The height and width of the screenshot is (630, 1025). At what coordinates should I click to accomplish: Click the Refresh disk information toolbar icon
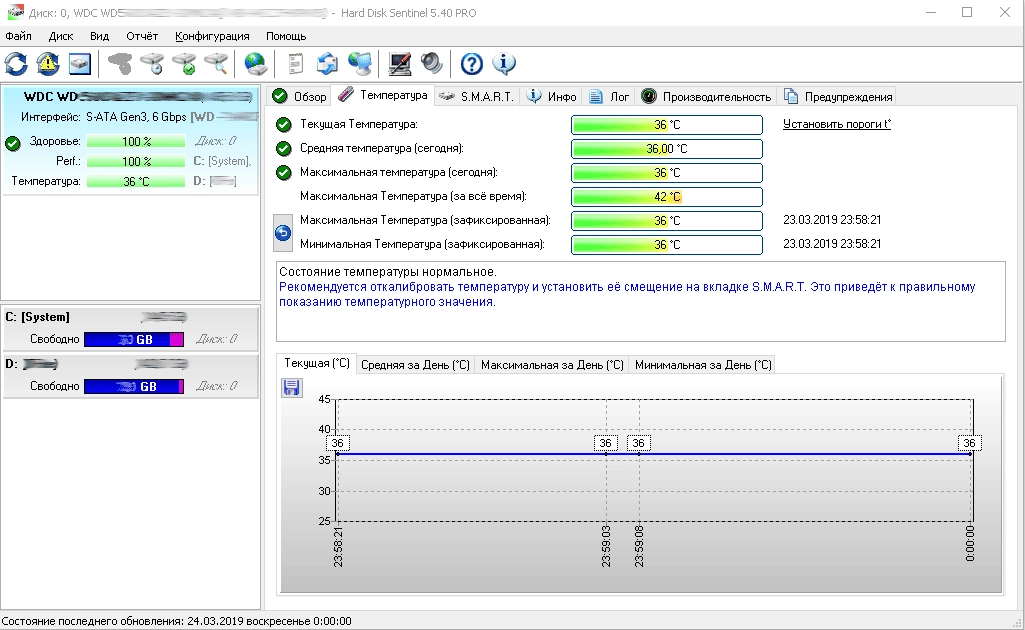pos(16,63)
